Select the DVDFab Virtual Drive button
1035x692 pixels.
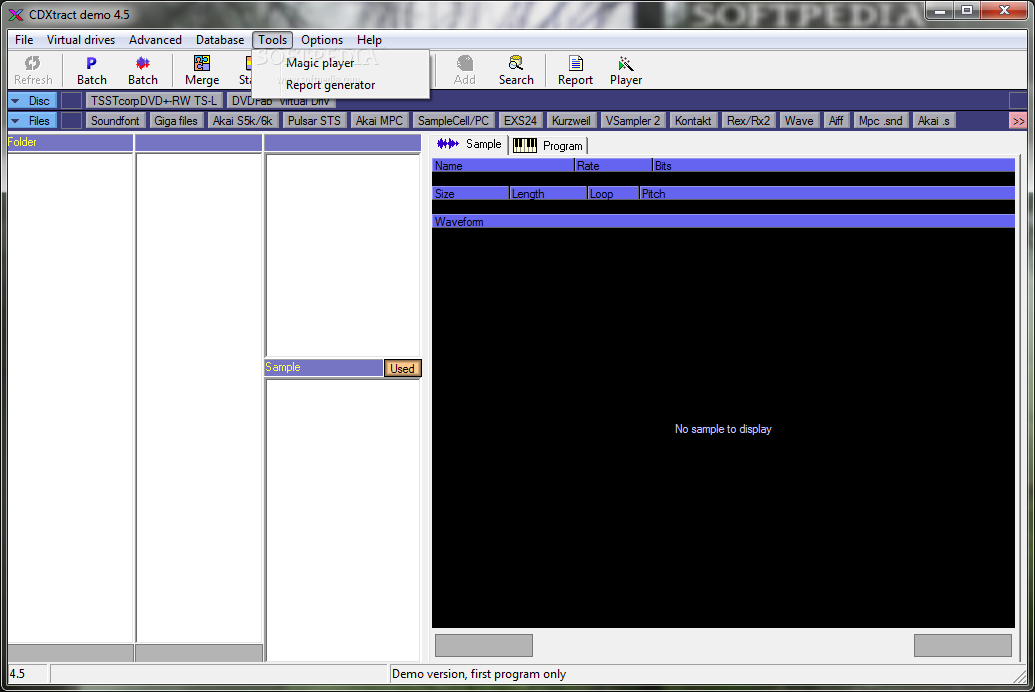281,102
